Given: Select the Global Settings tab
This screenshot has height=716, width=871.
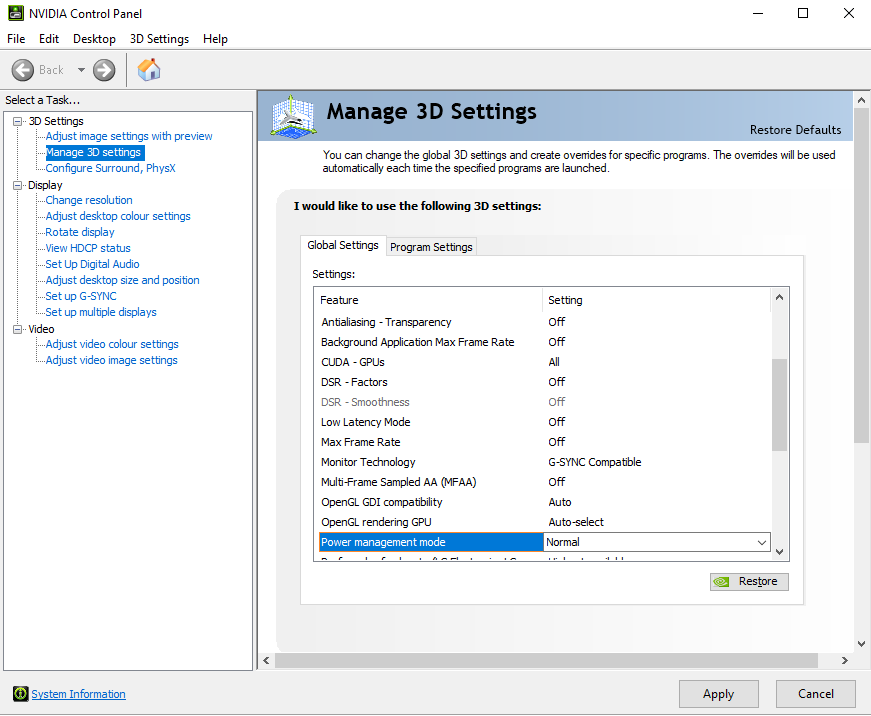Looking at the screenshot, I should click(343, 245).
